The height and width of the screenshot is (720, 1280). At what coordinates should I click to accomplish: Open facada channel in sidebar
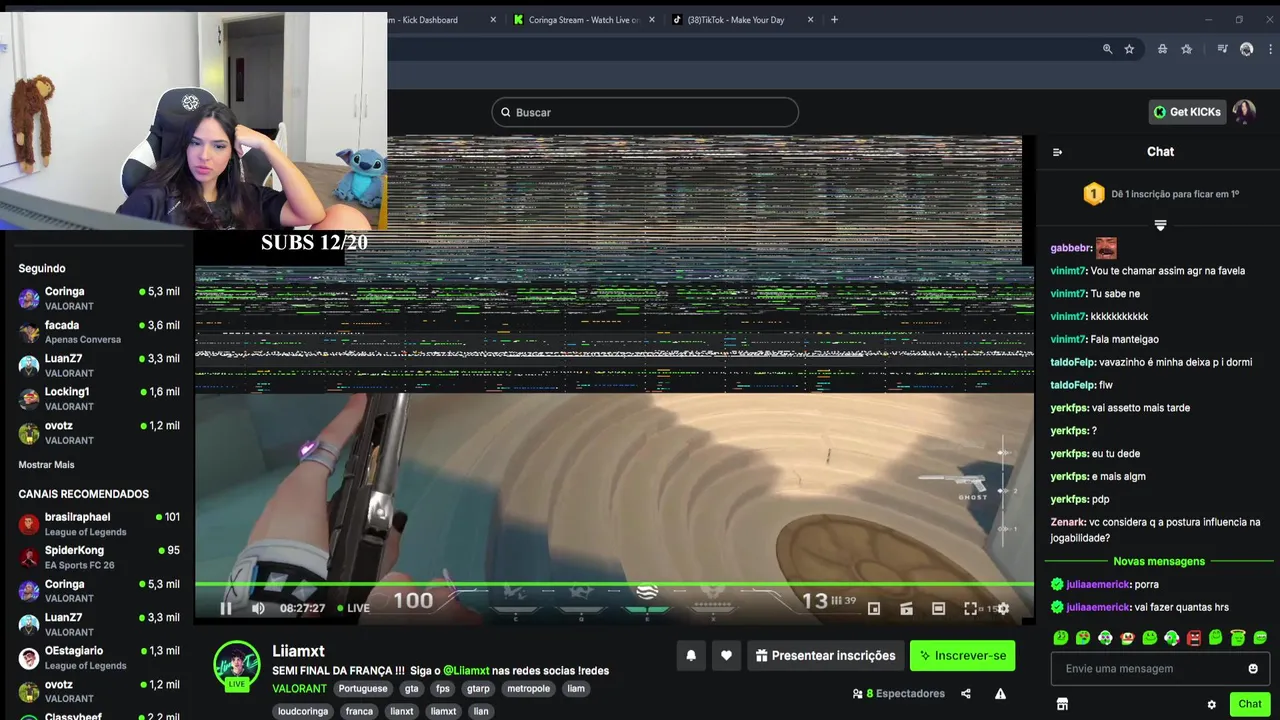99,332
